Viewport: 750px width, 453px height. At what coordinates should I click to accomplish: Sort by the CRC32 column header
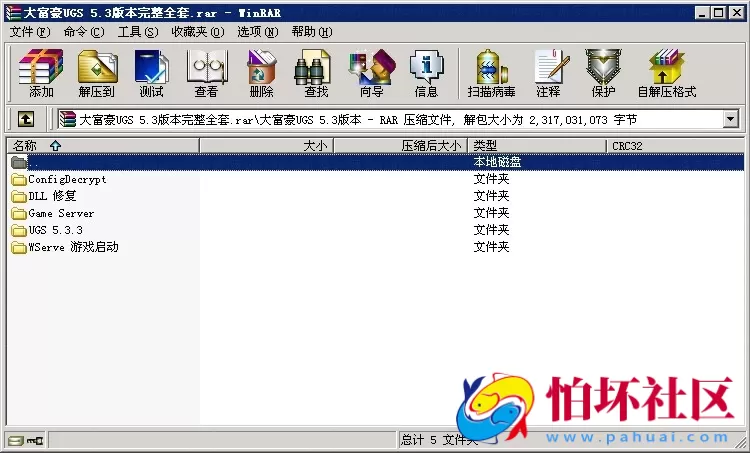coord(675,145)
